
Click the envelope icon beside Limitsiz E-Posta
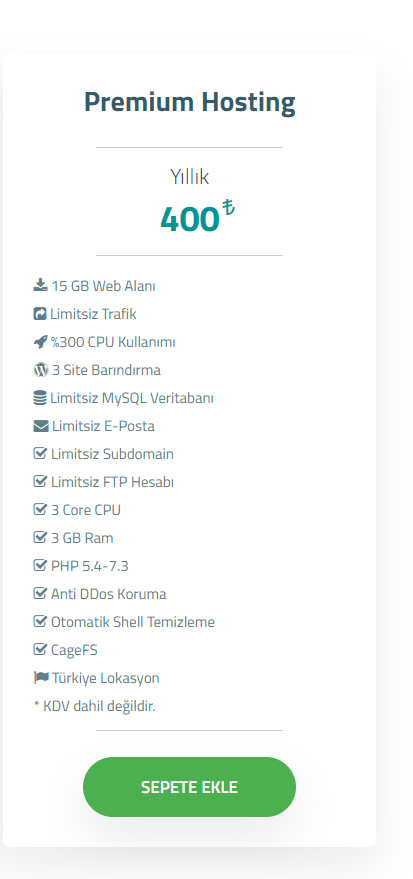[40, 426]
